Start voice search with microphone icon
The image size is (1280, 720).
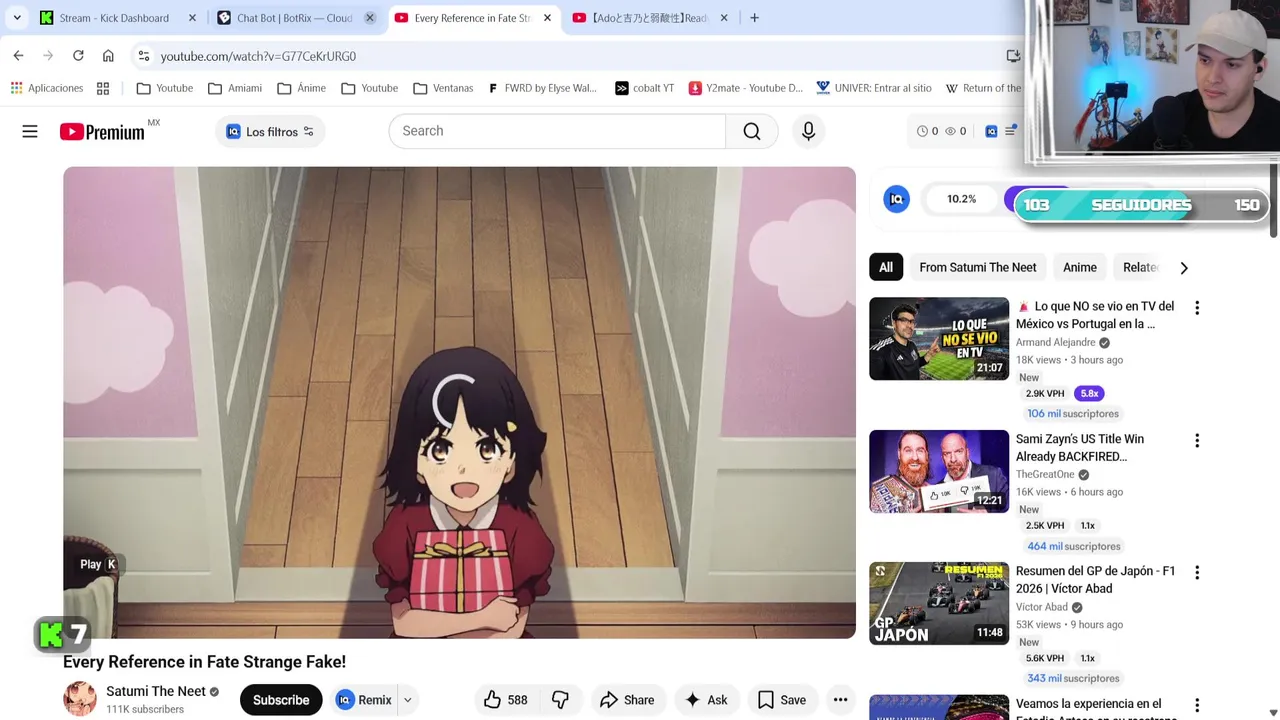(808, 131)
